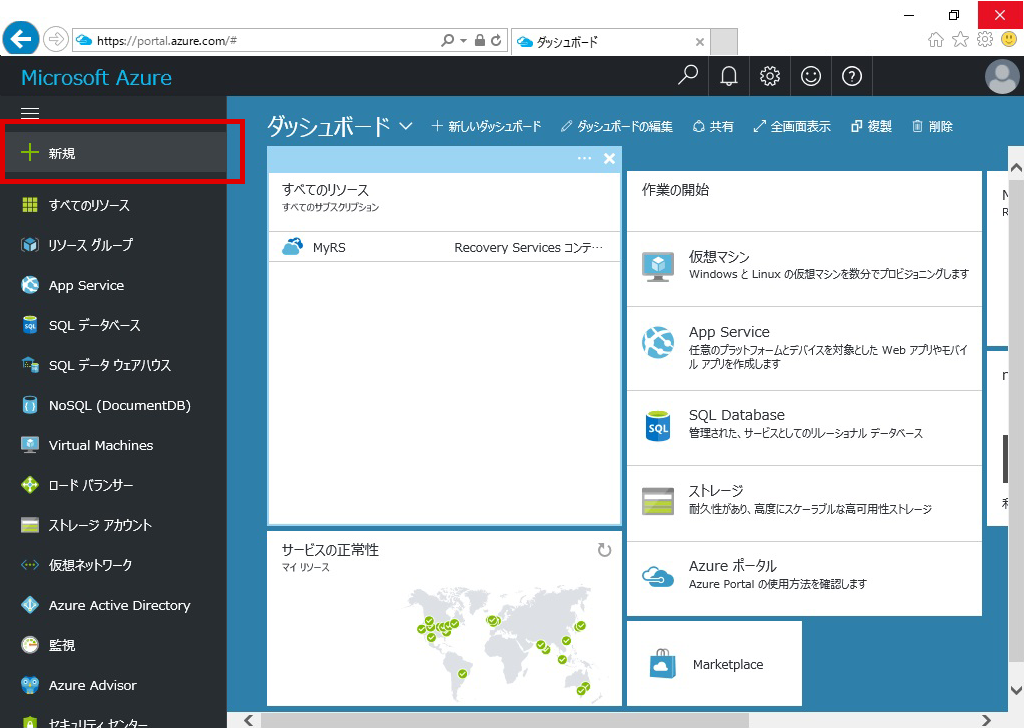Click 新しいダッシュボード button
Screen dimensions: 1024x728
(487, 126)
